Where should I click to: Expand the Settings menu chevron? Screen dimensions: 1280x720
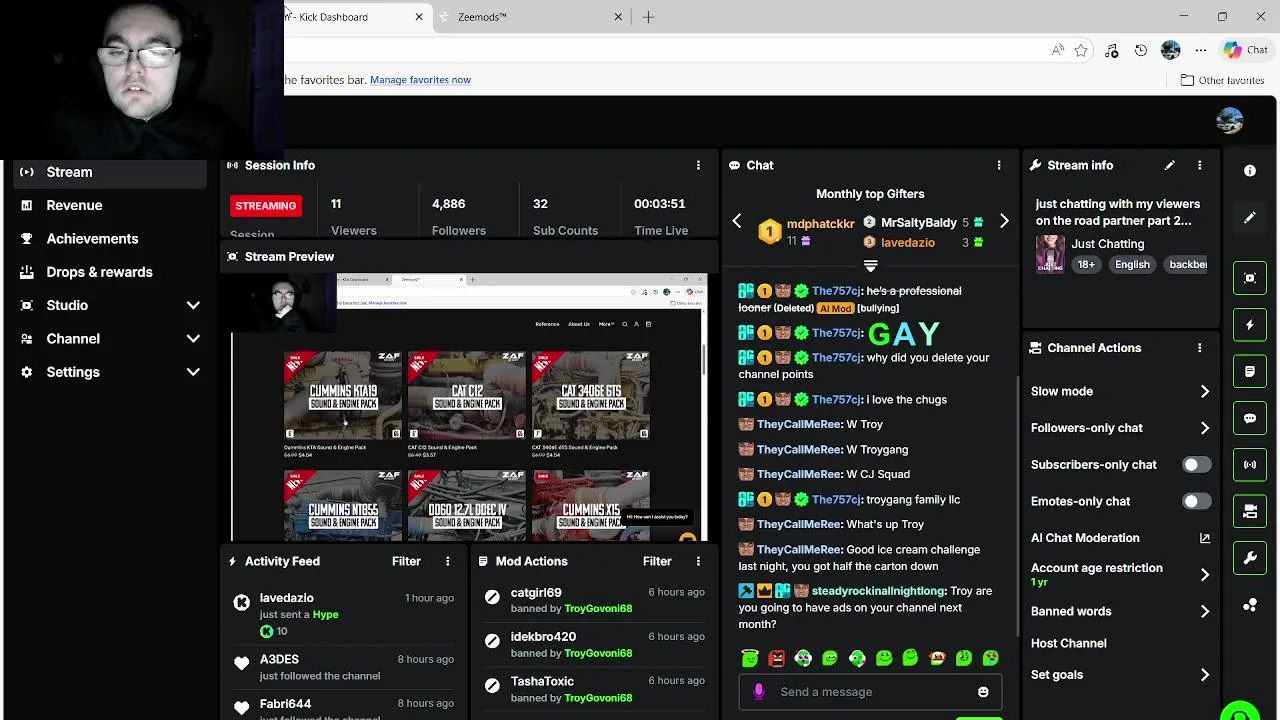pyautogui.click(x=193, y=372)
